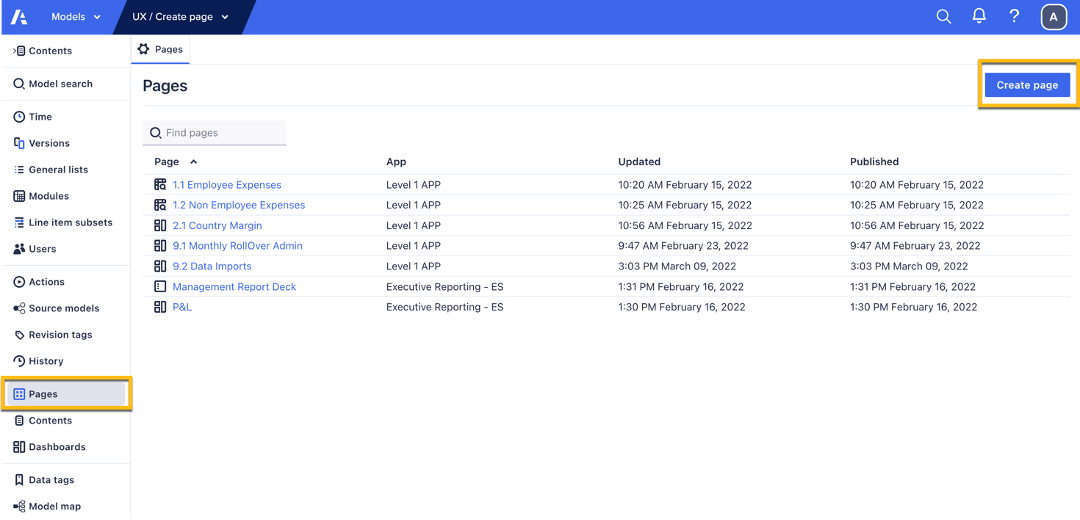The image size is (1080, 520).
Task: Open the help question mark icon
Action: (1014, 17)
